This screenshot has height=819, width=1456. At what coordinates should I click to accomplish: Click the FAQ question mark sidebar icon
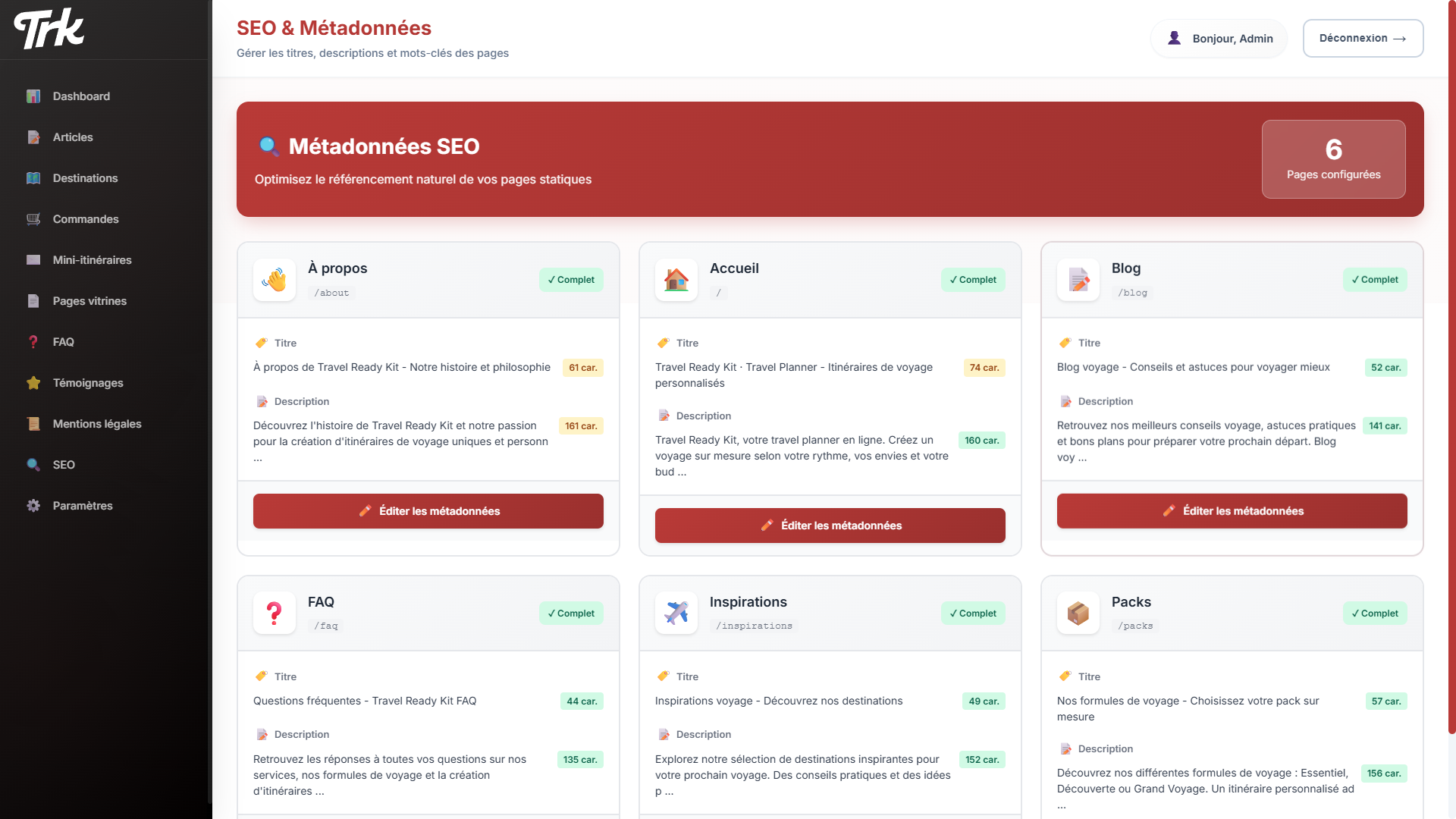(x=33, y=342)
